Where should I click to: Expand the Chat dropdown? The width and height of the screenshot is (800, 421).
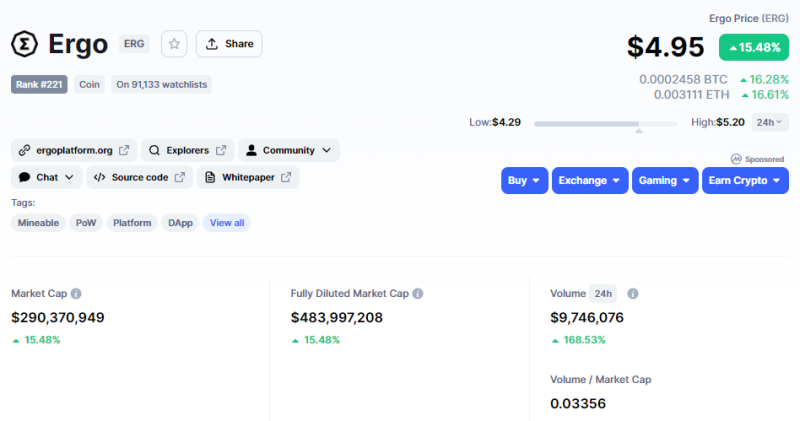tap(46, 177)
